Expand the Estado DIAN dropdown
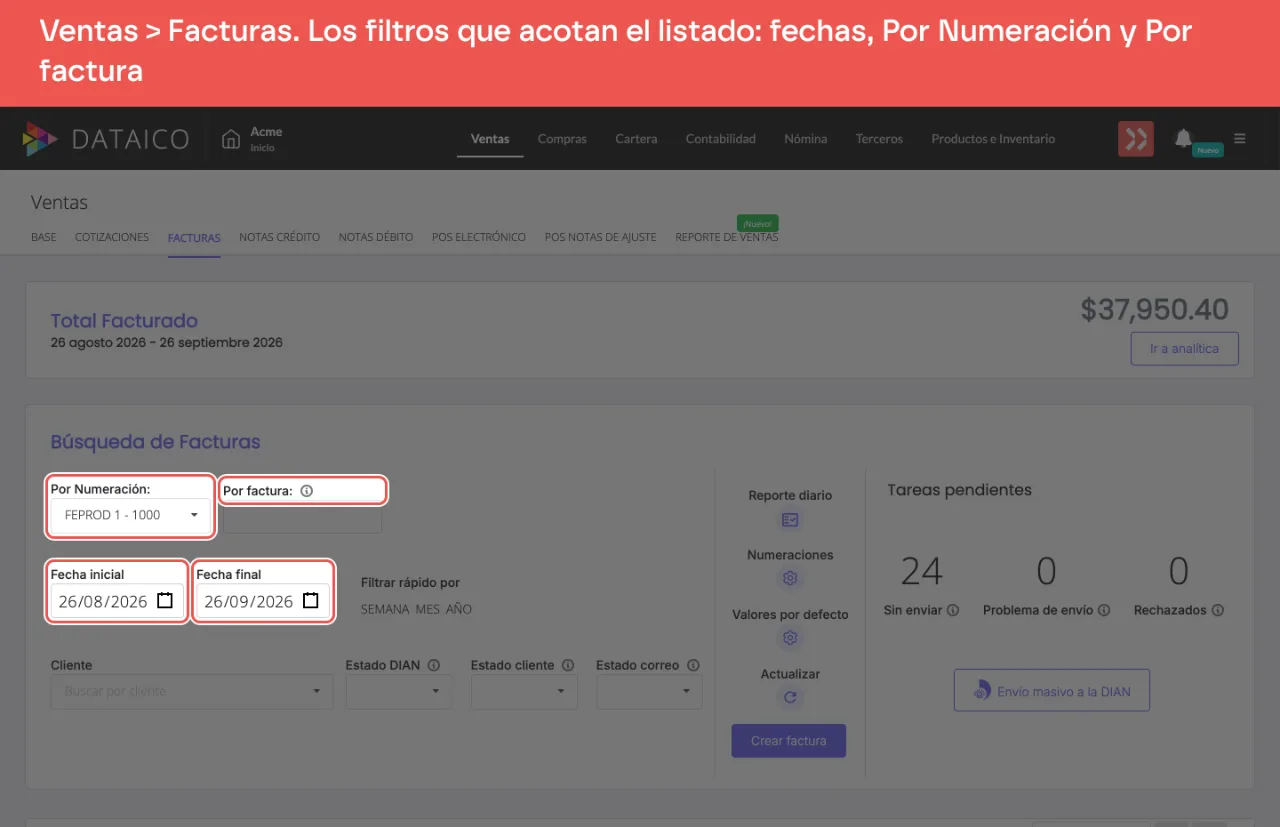1280x827 pixels. [x=399, y=691]
